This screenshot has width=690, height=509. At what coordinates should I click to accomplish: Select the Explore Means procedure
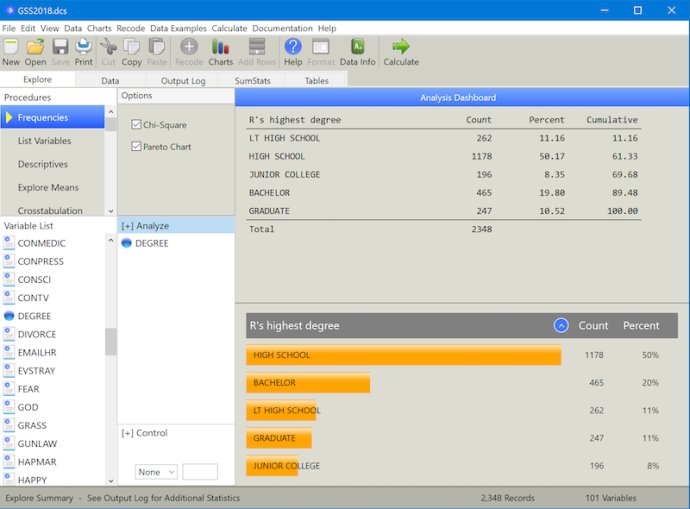click(53, 187)
